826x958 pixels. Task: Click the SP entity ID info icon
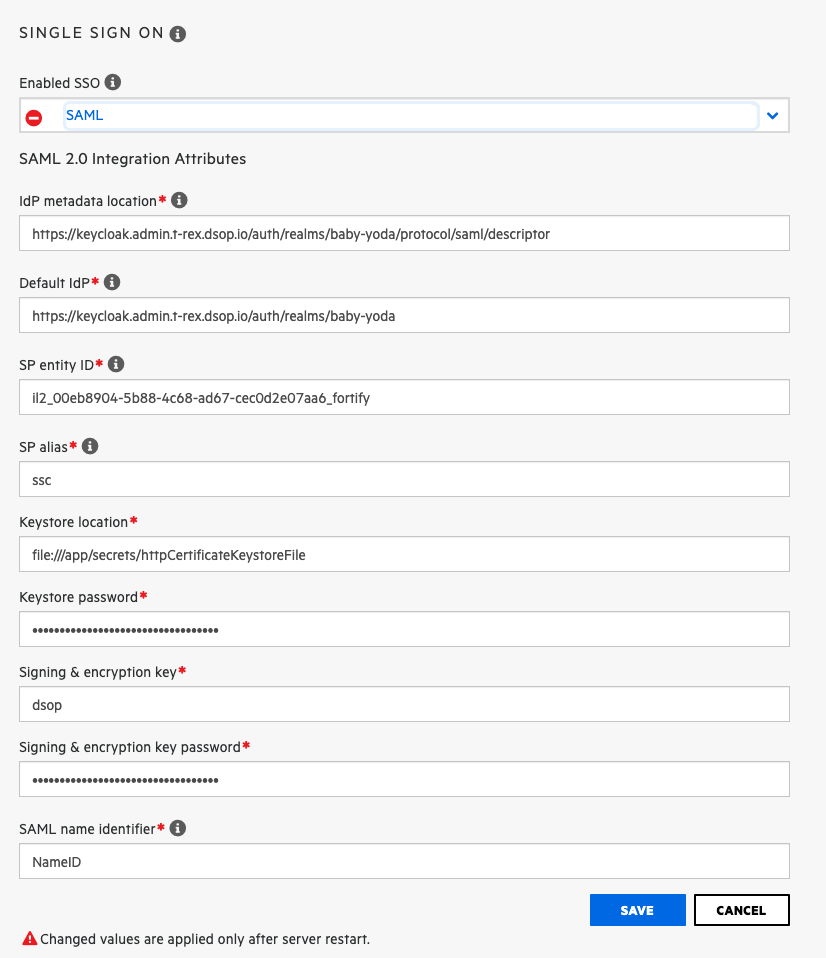click(116, 364)
